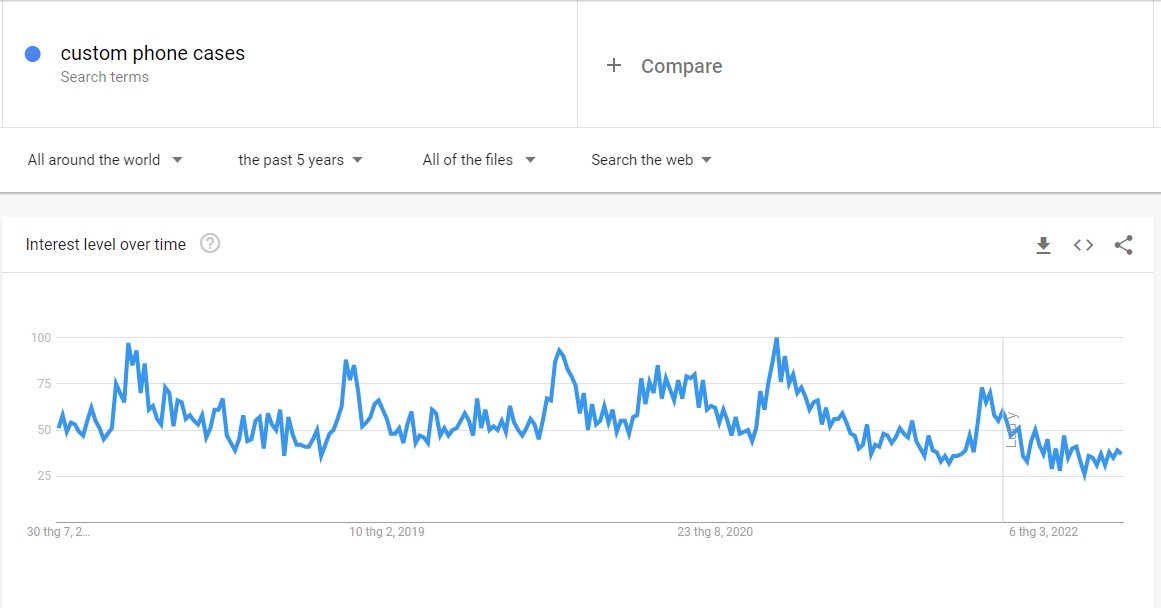This screenshot has height=608, width=1161.
Task: Open help for Interest level over time
Action: pos(210,244)
